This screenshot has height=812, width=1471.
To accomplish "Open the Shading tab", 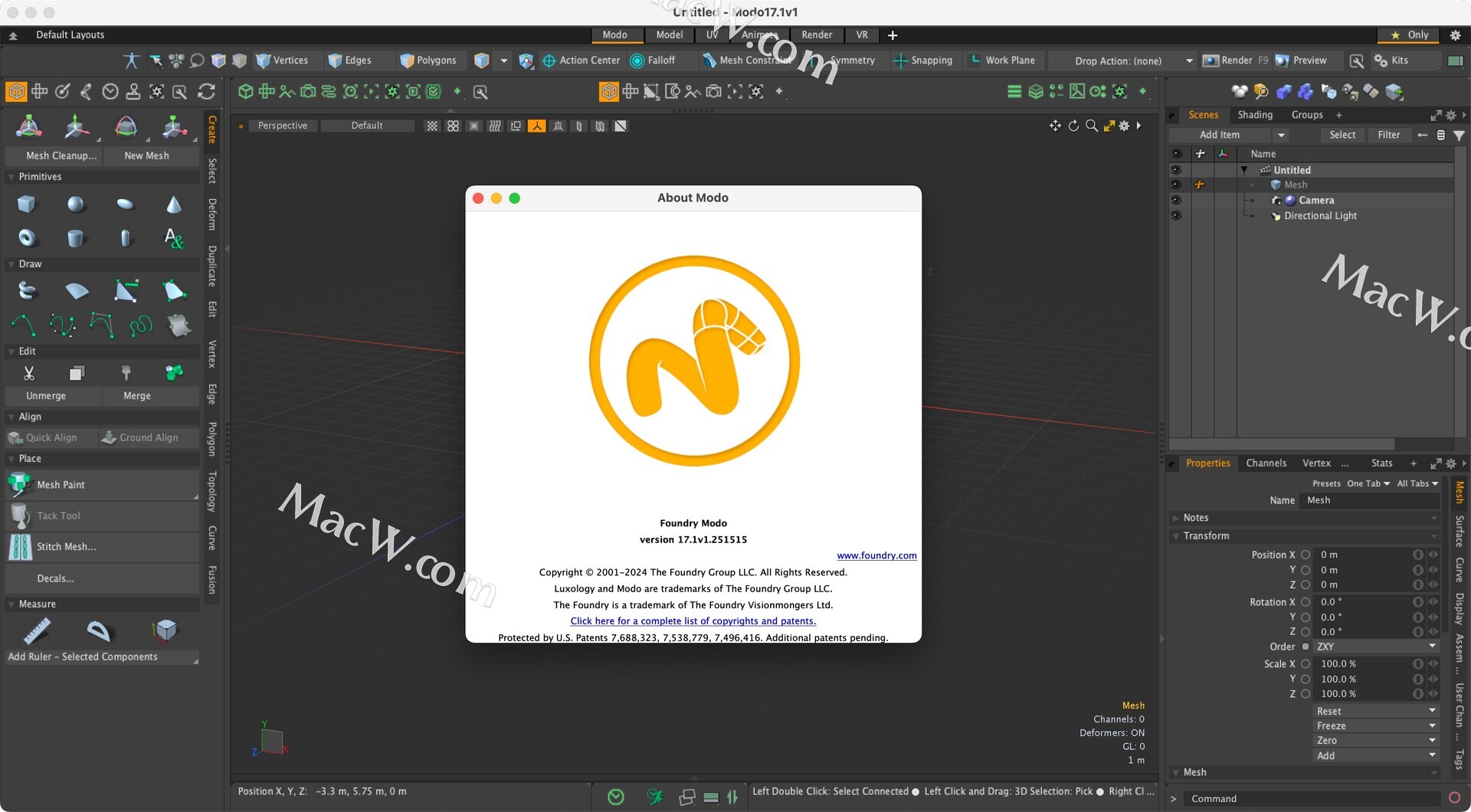I will [1254, 115].
